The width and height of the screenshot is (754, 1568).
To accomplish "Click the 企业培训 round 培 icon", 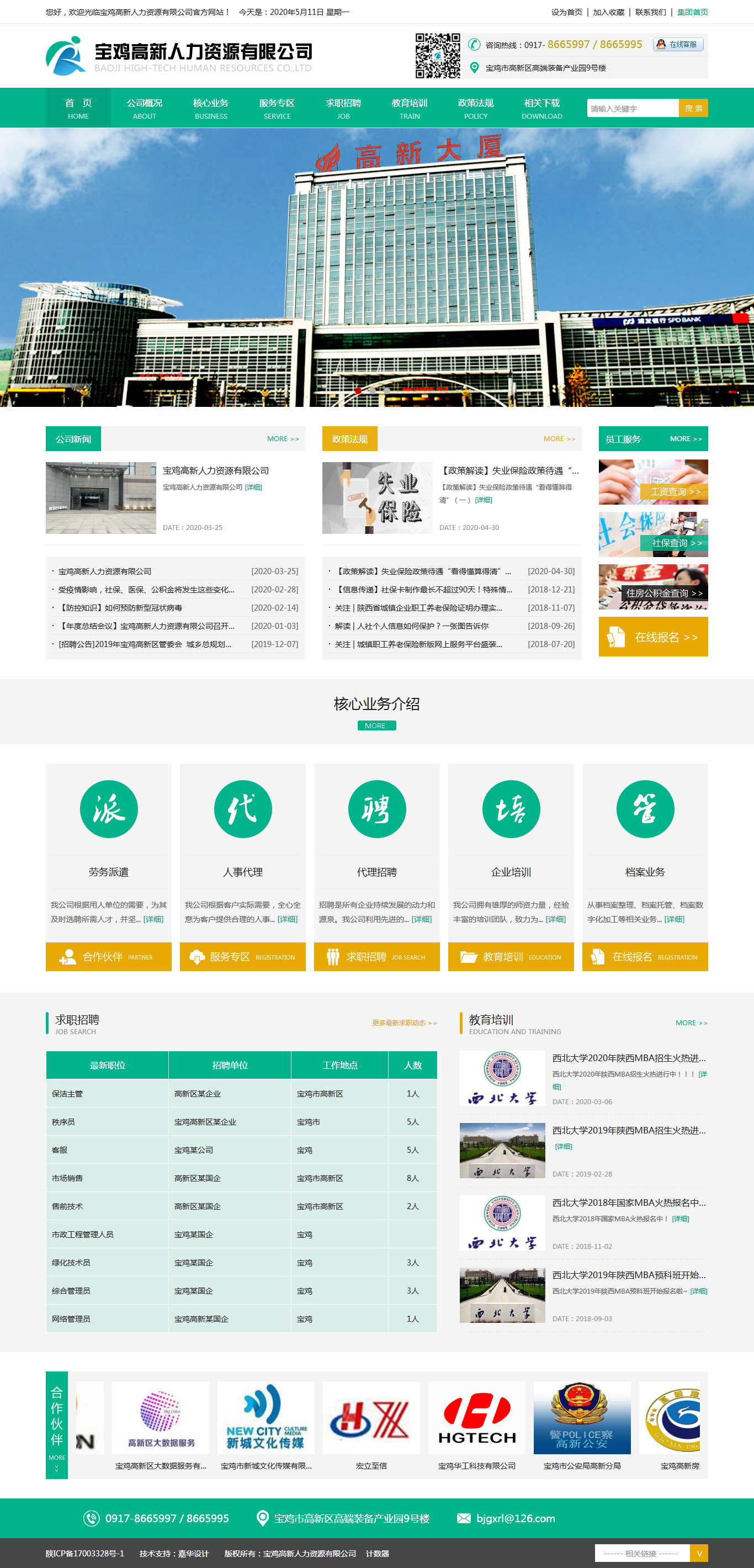I will pyautogui.click(x=511, y=809).
